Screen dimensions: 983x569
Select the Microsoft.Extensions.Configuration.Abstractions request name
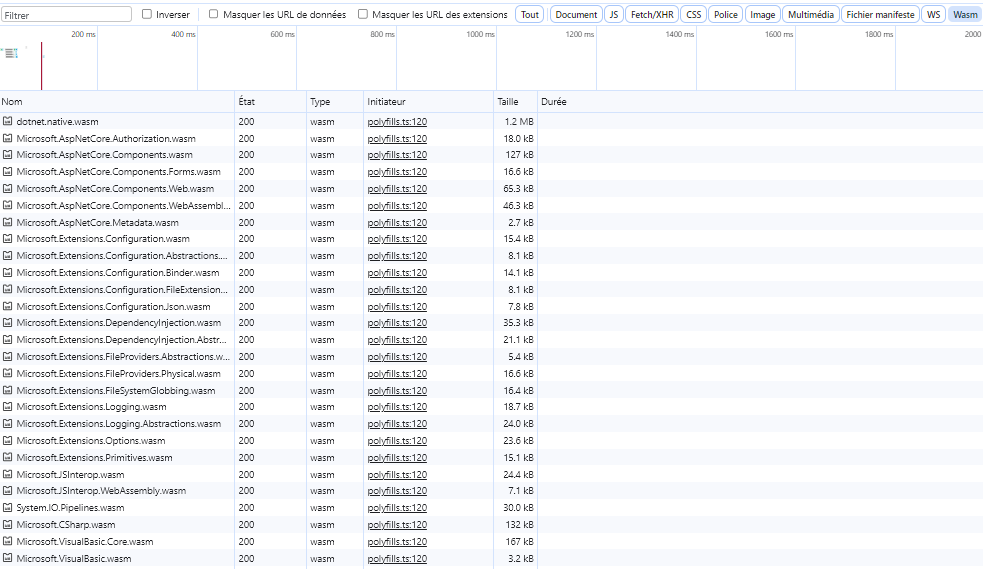(x=122, y=256)
